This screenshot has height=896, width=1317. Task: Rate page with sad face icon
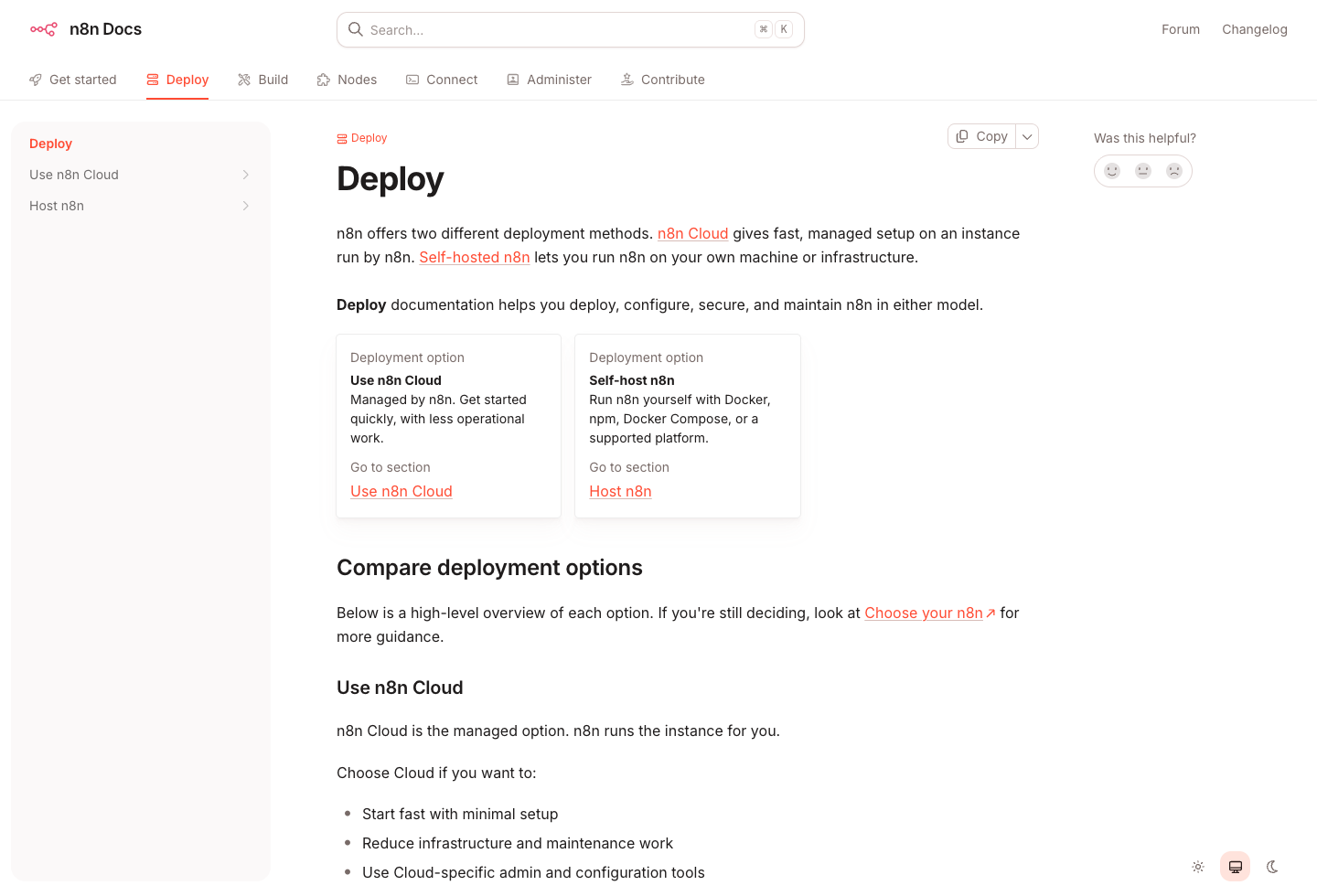tap(1174, 171)
